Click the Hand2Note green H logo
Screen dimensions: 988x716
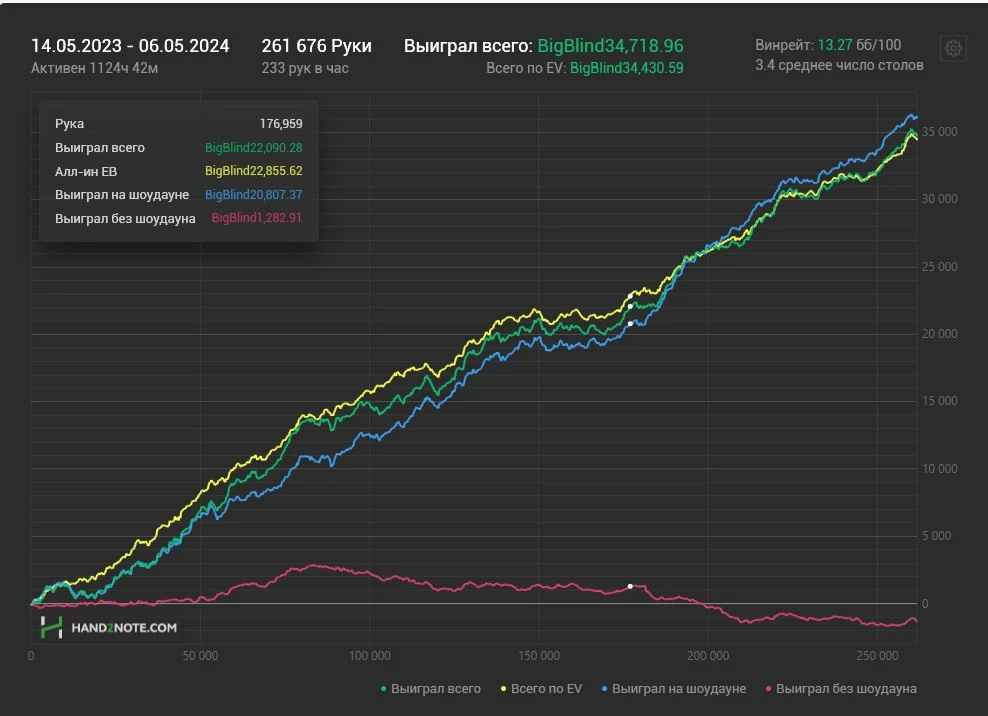pos(51,627)
